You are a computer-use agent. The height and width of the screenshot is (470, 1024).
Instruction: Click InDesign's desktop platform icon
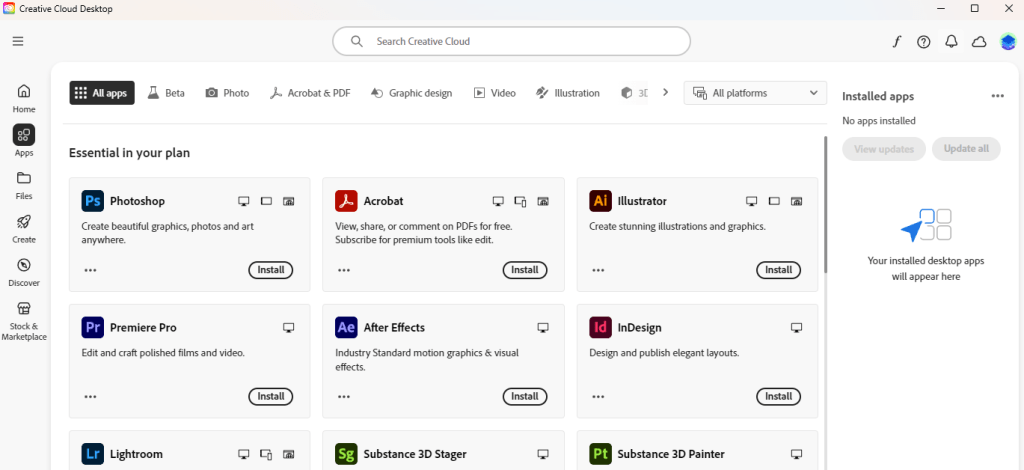coord(796,327)
